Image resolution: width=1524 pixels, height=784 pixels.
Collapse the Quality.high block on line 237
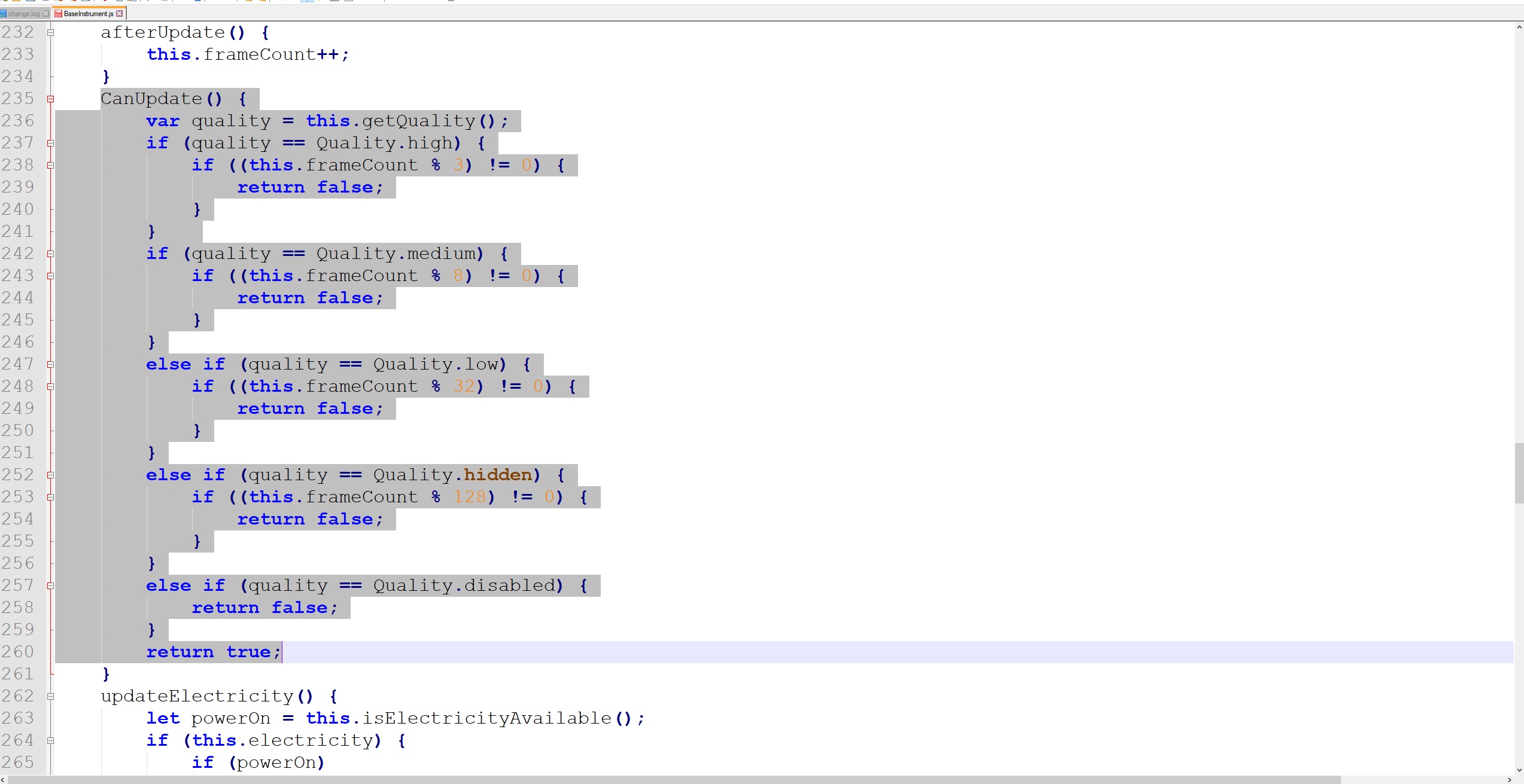click(51, 144)
